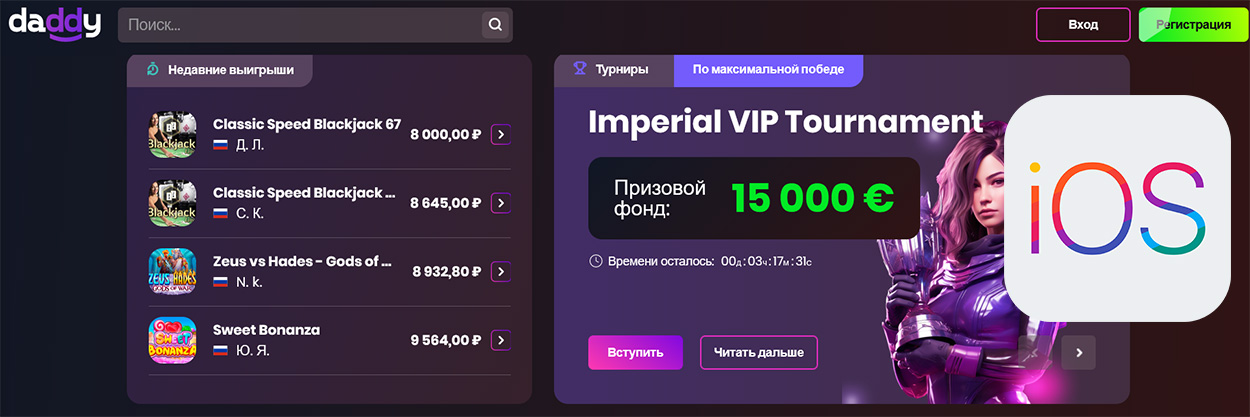Expand the 9 564,00 ₽ win arrow
This screenshot has height=417, width=1250.
pyautogui.click(x=501, y=340)
